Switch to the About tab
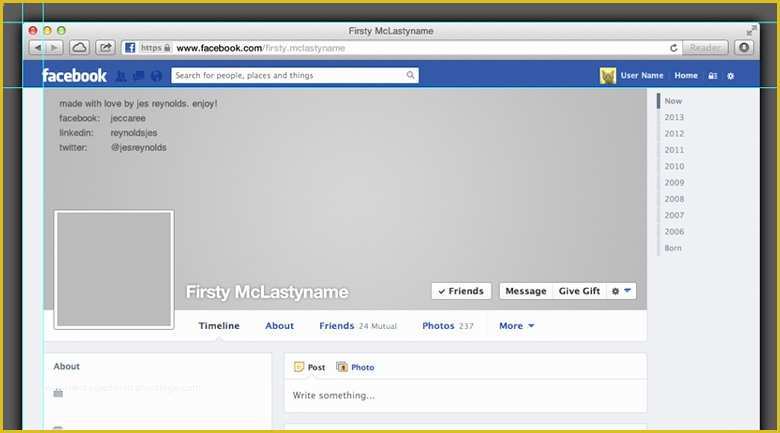 (279, 325)
